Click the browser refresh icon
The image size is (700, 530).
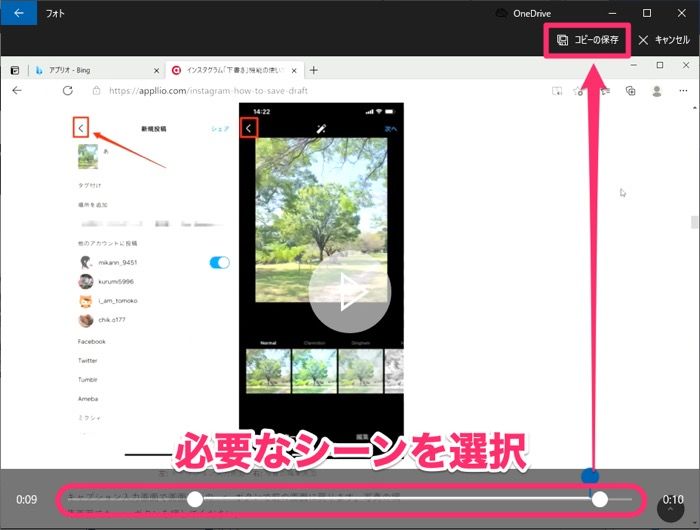(67, 90)
